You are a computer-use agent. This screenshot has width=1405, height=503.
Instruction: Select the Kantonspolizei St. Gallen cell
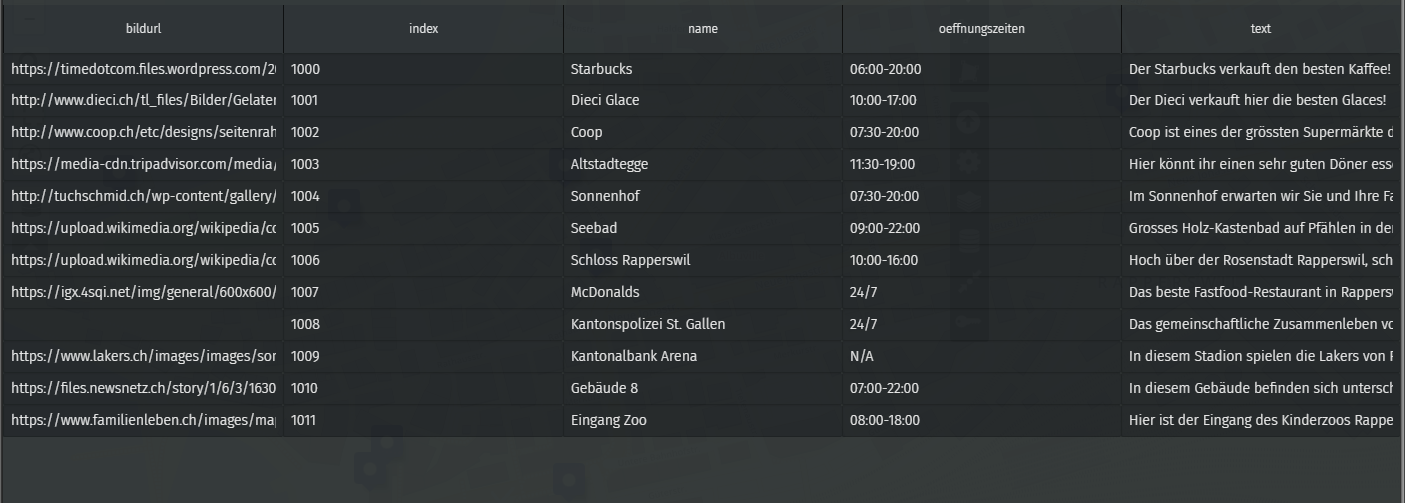point(647,325)
